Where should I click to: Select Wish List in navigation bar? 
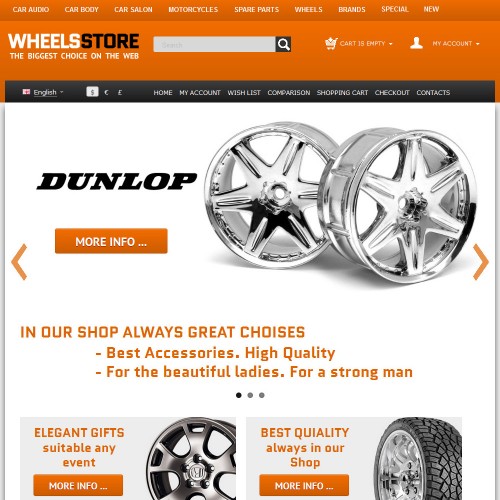[244, 92]
